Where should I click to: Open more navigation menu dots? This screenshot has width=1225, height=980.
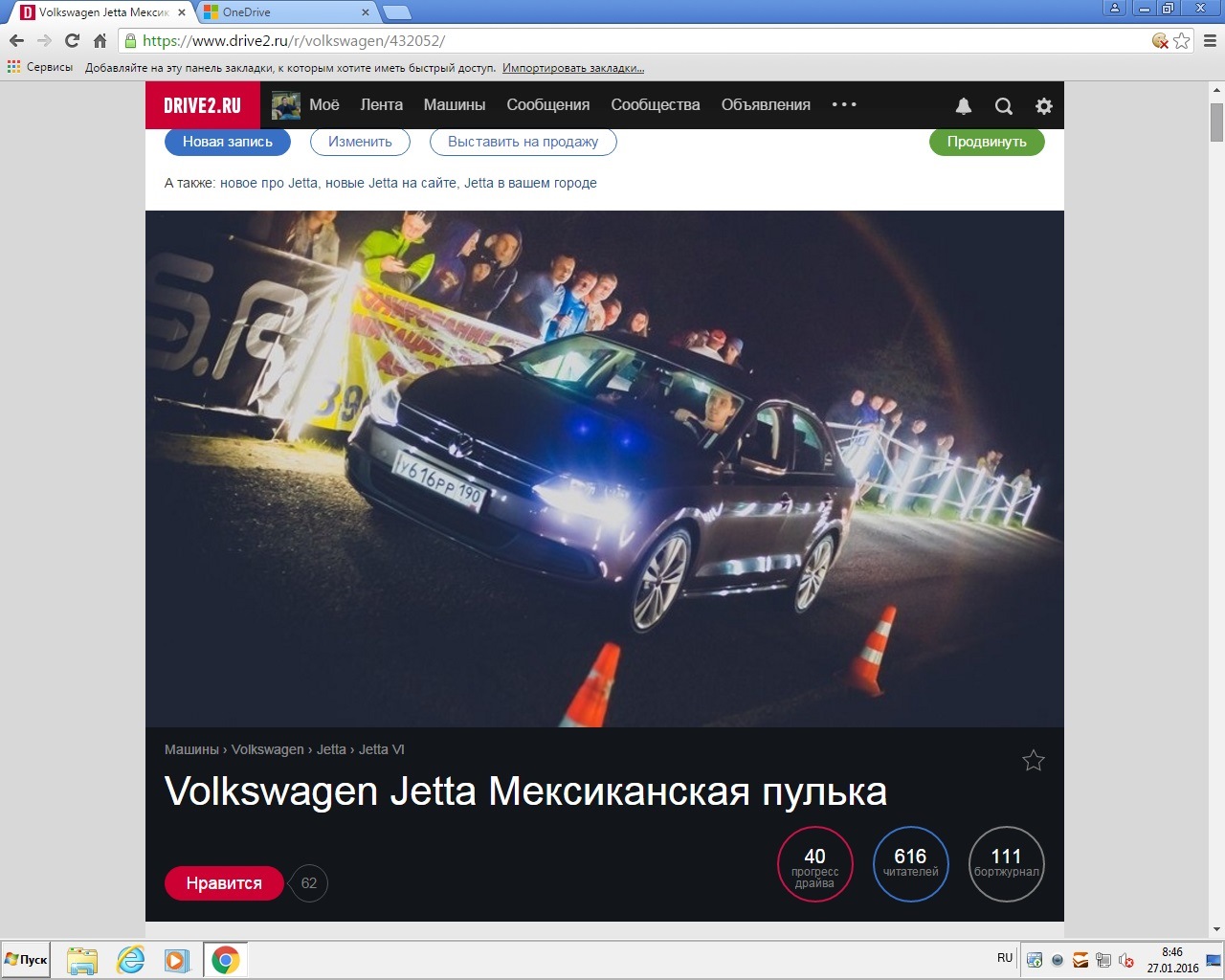[844, 104]
